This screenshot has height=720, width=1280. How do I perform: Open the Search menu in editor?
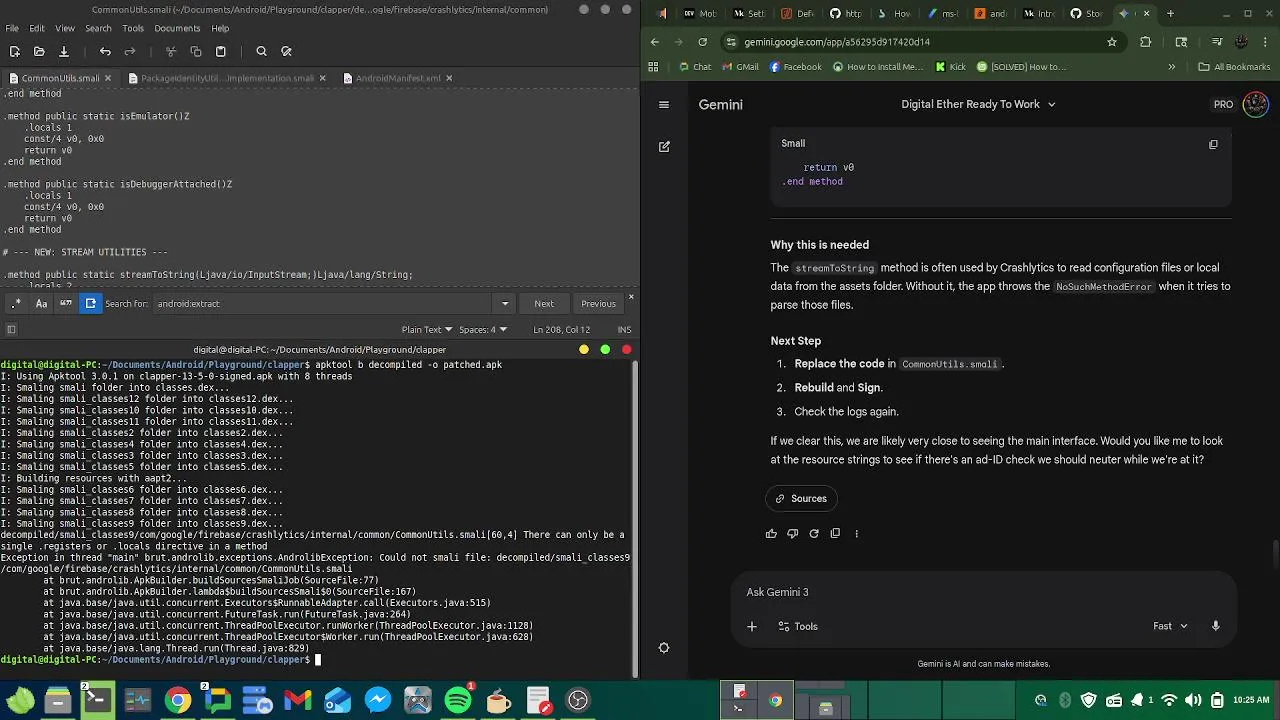[x=98, y=28]
